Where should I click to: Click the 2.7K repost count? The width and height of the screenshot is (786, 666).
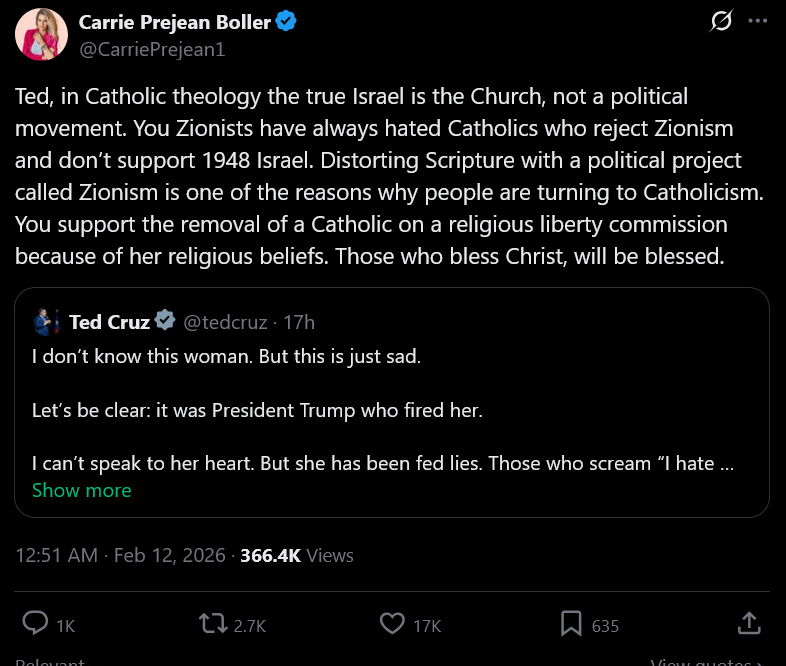click(x=249, y=626)
